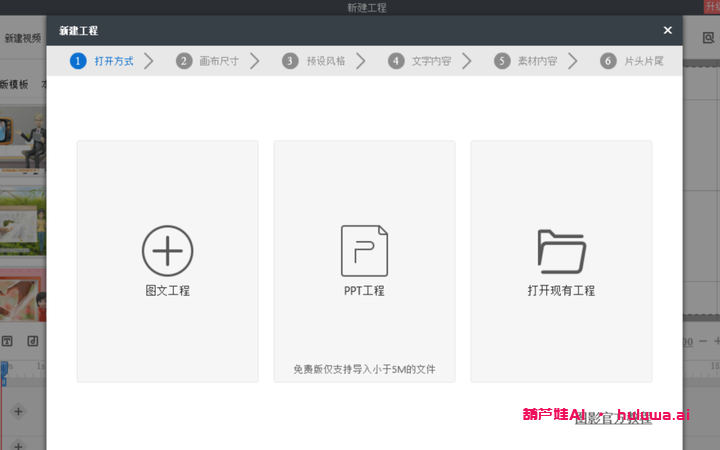Viewport: 720px width, 450px height.
Task: Select step 1 打开方式 in the wizard
Action: (x=112, y=61)
